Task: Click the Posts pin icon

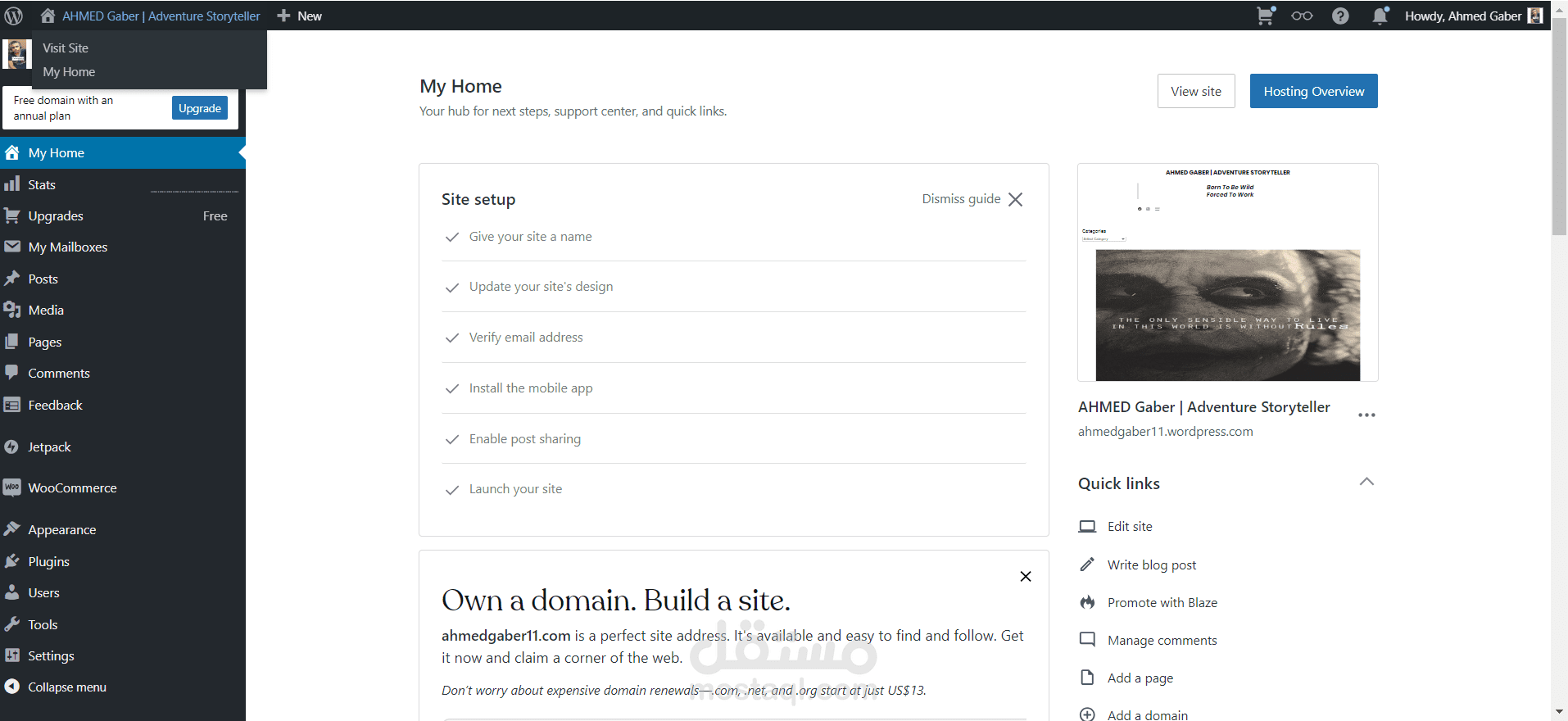Action: 12,279
